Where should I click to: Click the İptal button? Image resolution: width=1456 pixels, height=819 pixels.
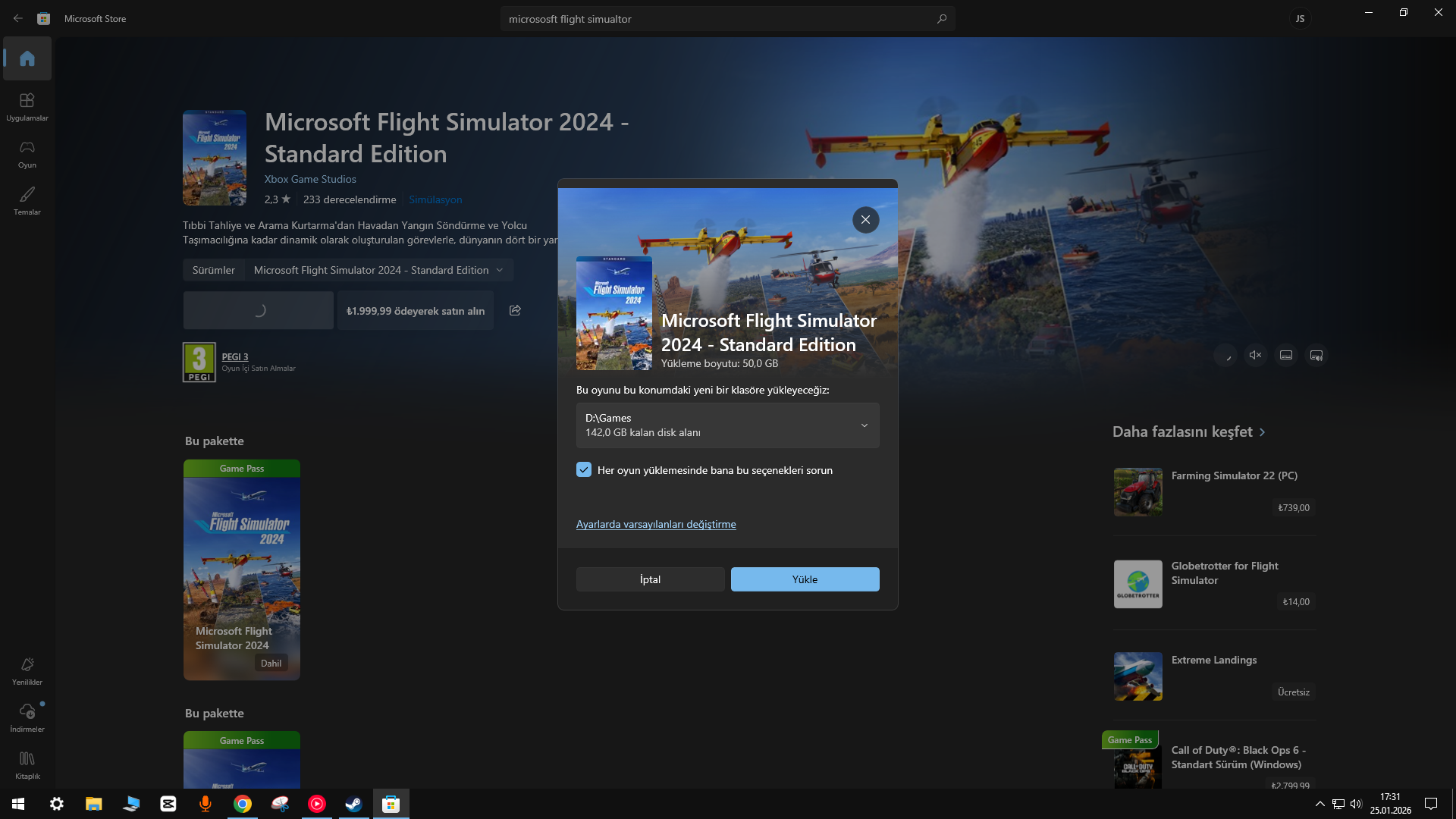click(651, 579)
